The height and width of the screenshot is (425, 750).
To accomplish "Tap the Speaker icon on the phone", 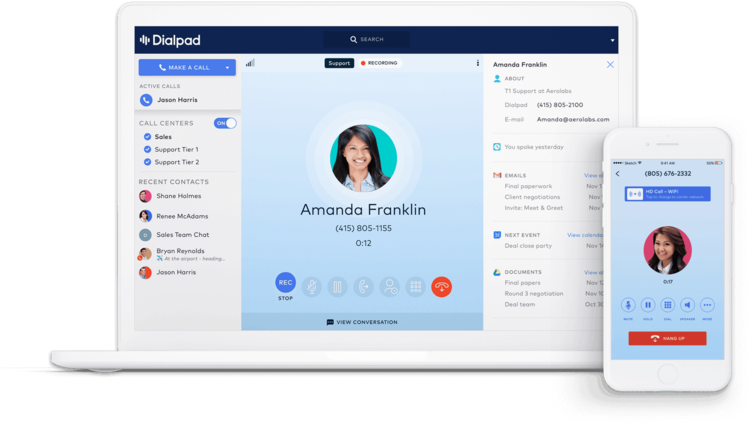I will click(688, 304).
